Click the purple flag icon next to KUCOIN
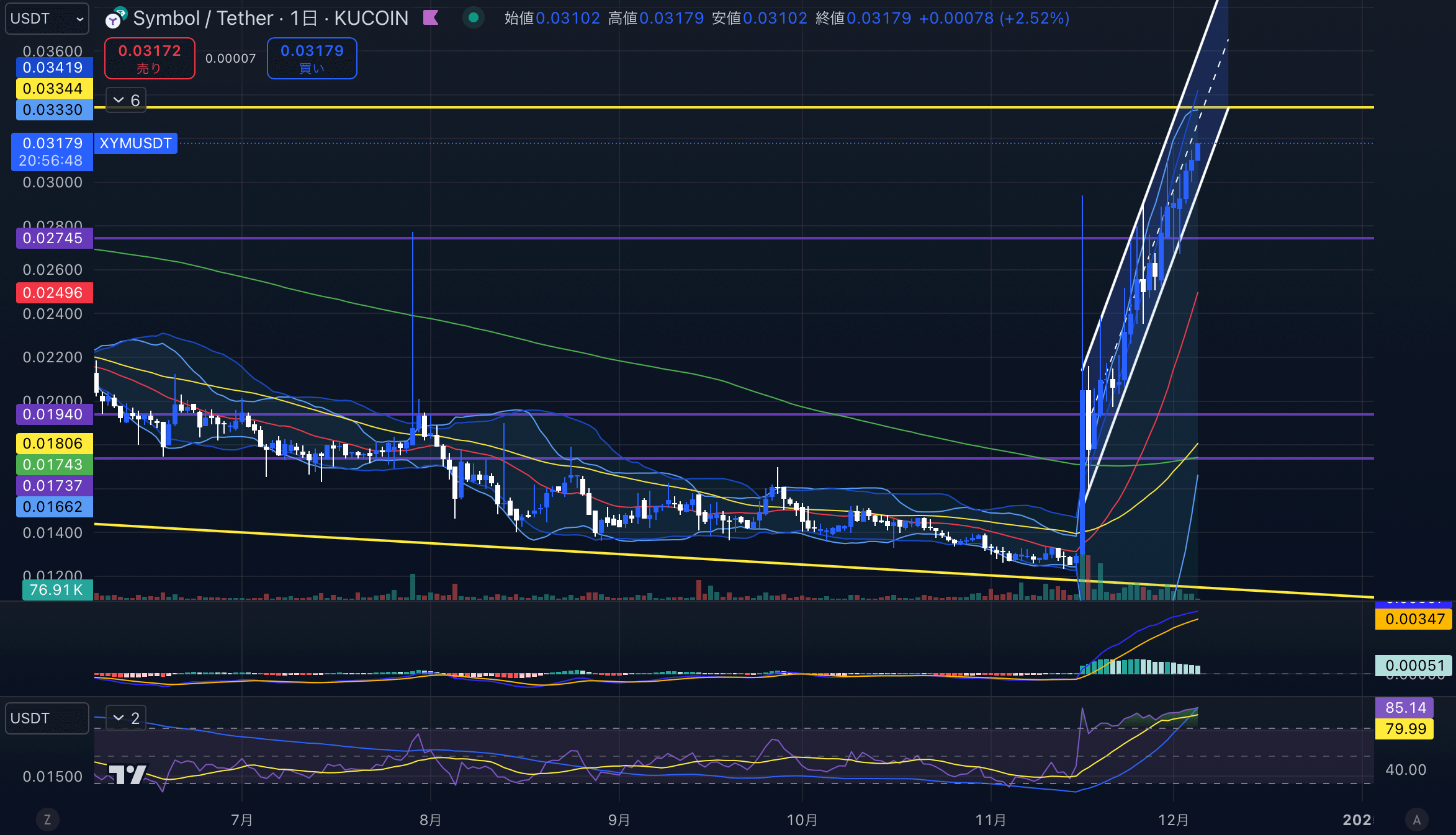The width and height of the screenshot is (1456, 835). pyautogui.click(x=431, y=18)
